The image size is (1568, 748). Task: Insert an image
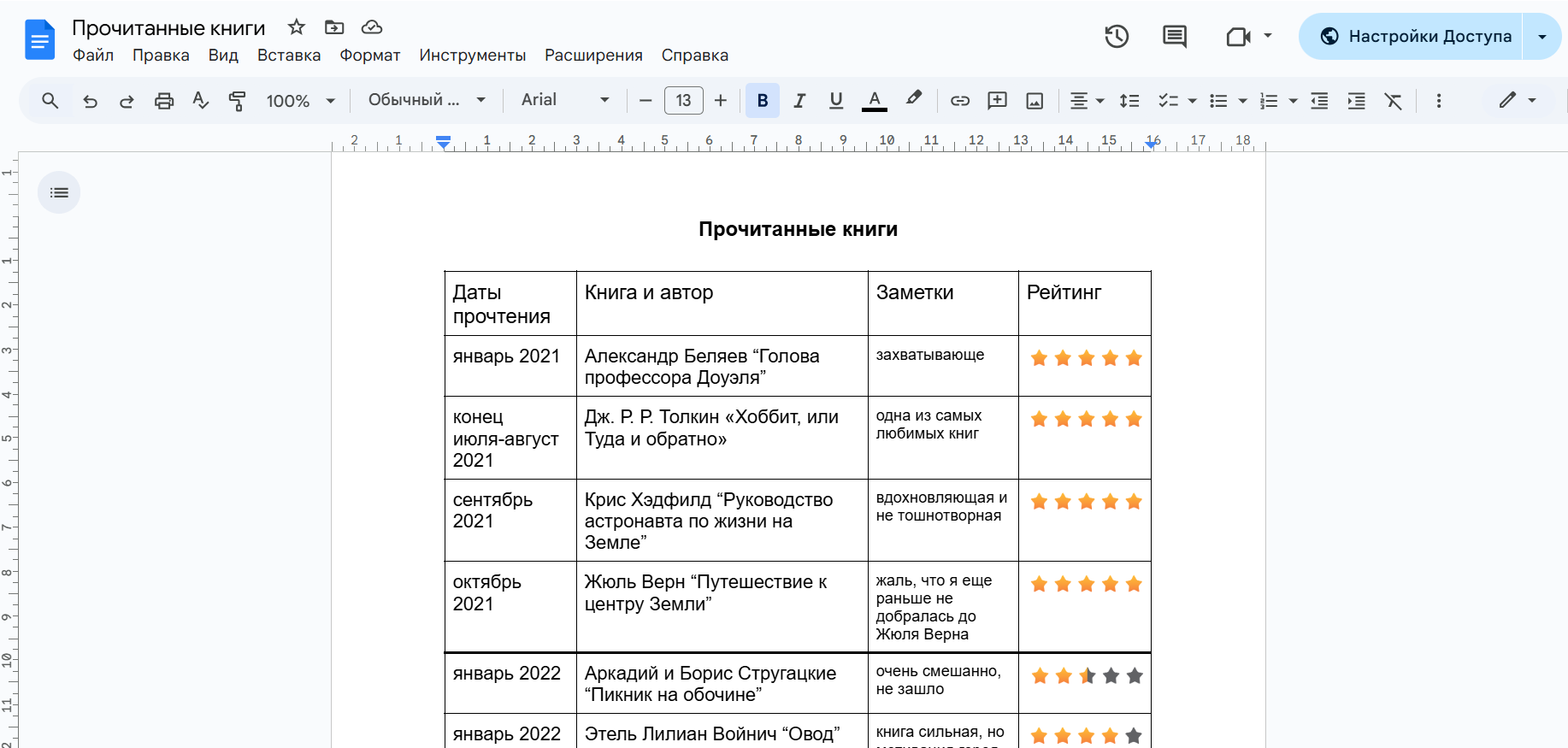click(x=1035, y=101)
